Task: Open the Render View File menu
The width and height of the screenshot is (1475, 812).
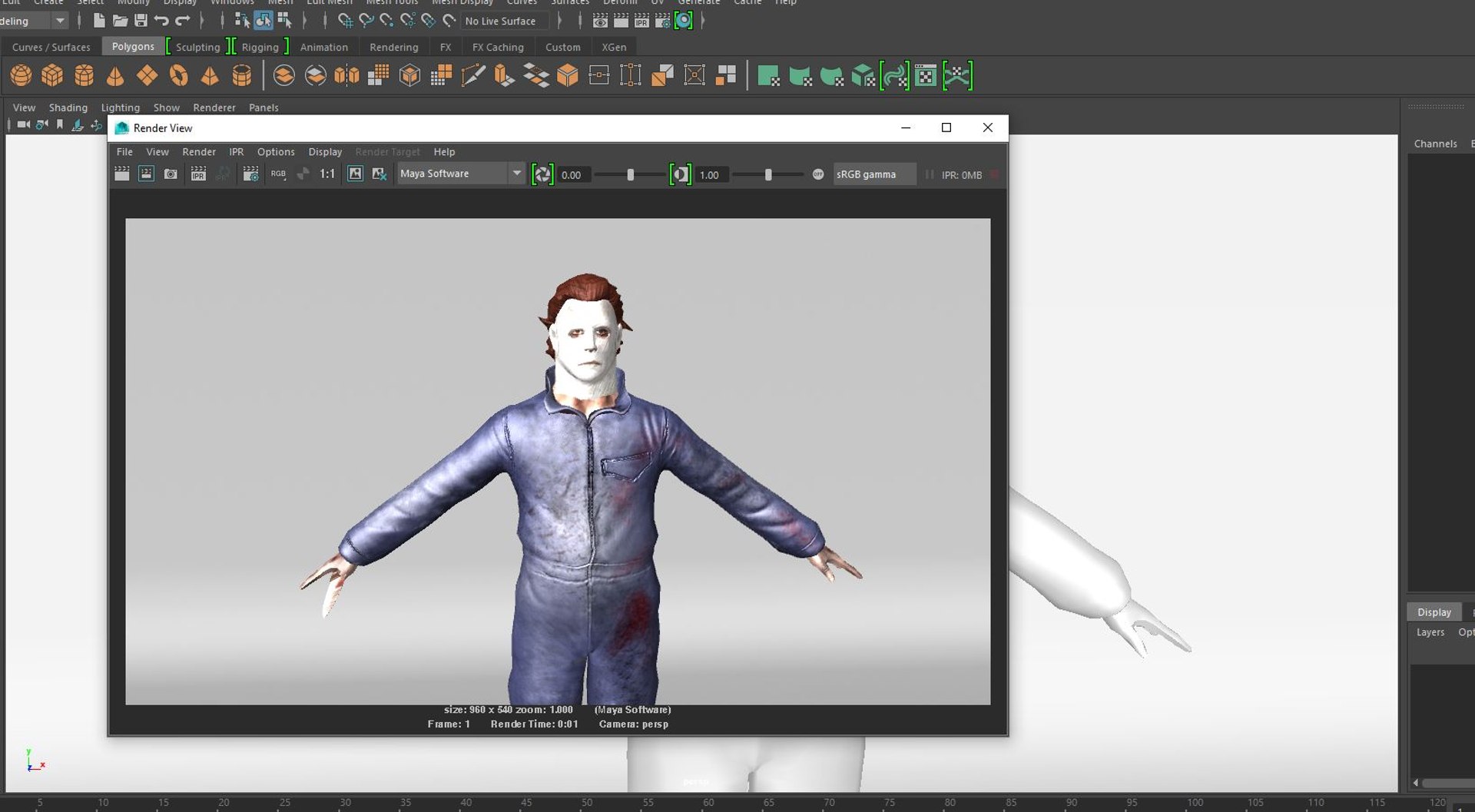Action: 124,152
